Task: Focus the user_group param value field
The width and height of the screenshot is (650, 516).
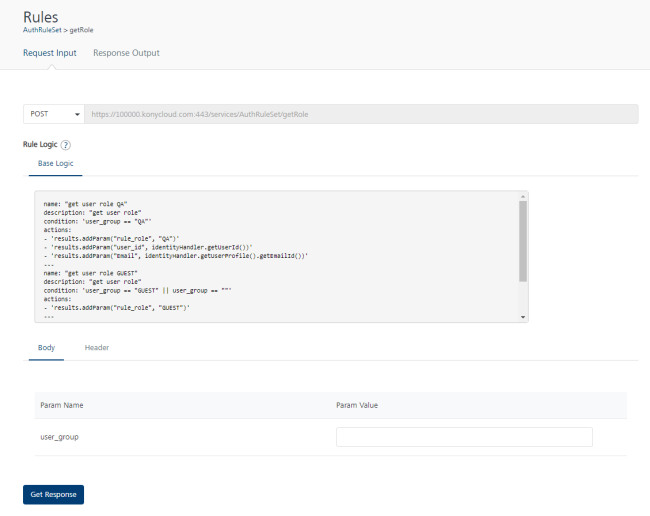Action: pyautogui.click(x=464, y=437)
